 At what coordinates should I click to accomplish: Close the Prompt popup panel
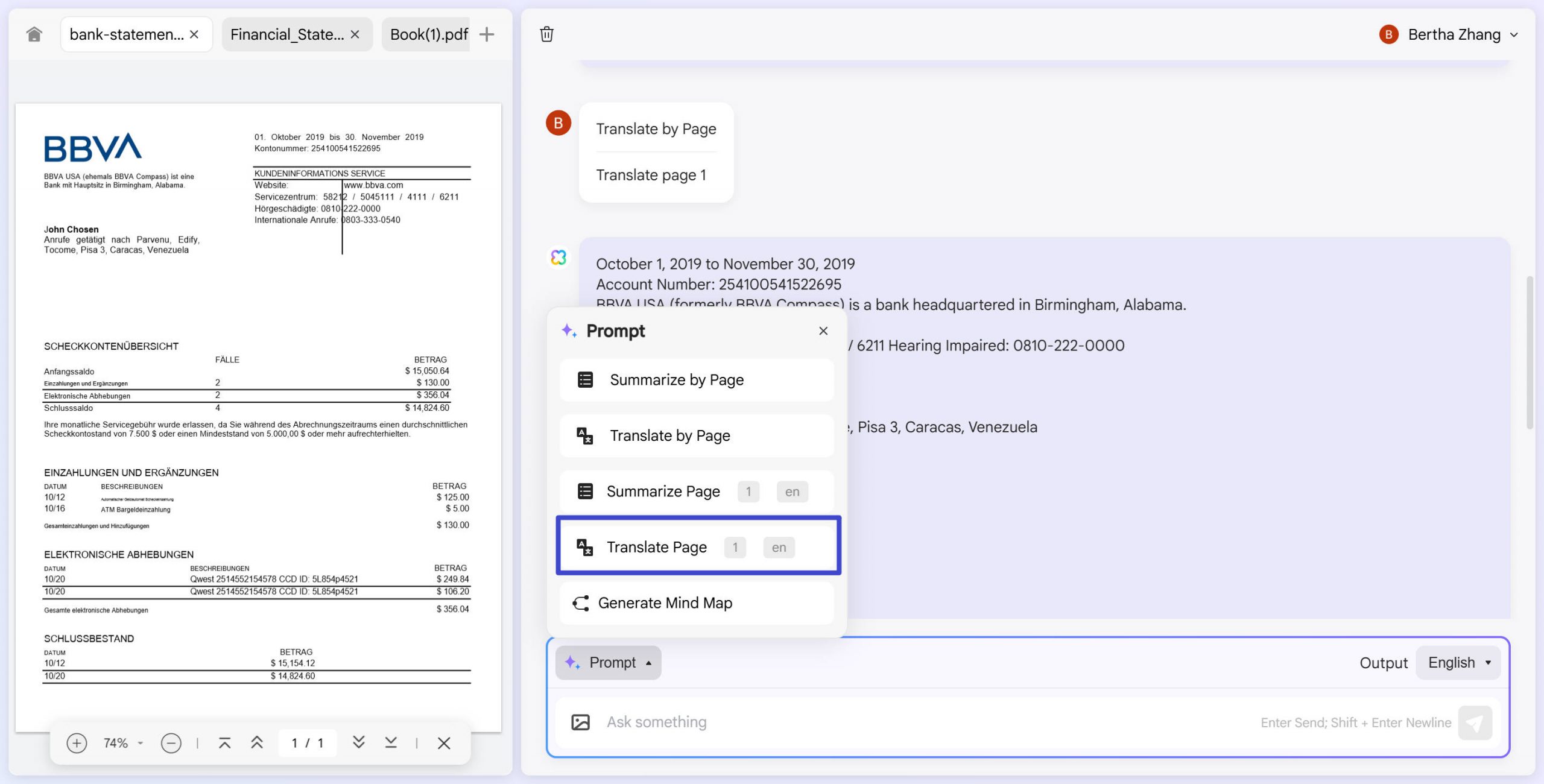tap(823, 331)
